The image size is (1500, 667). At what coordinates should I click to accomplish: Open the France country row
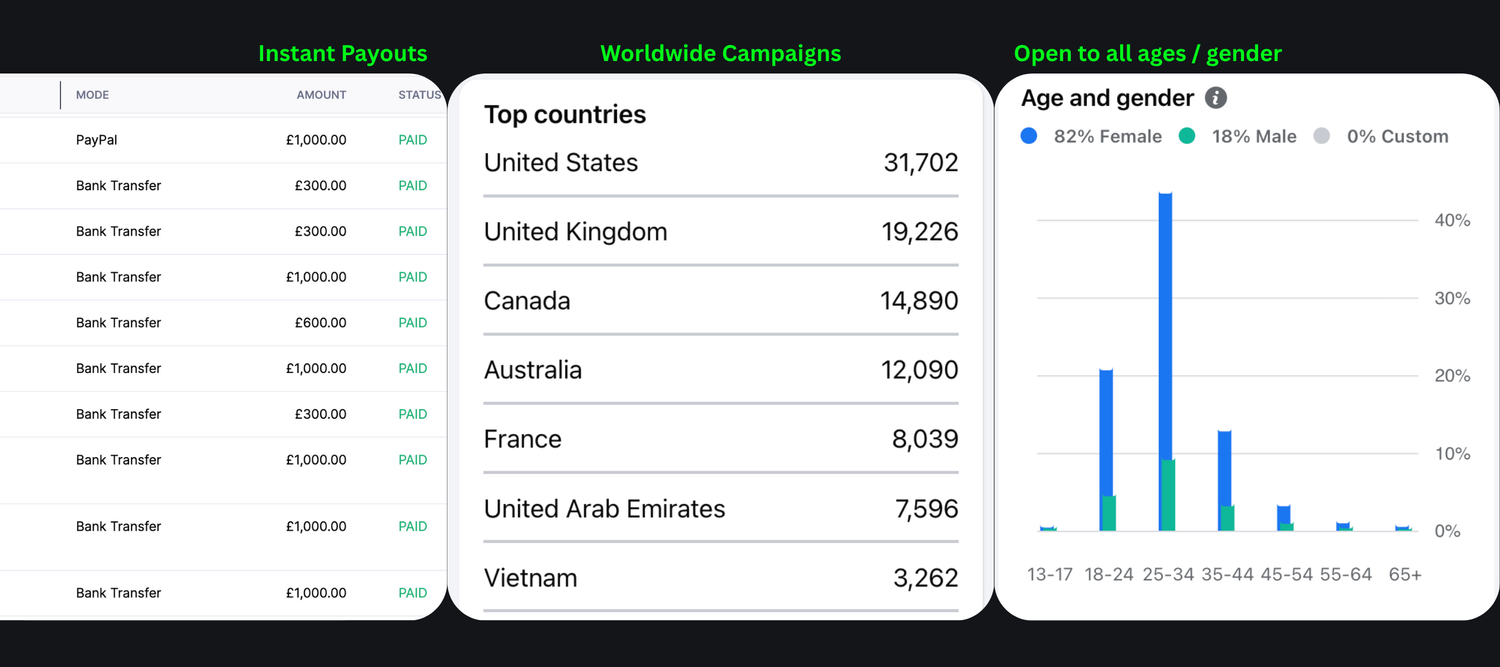pos(720,439)
